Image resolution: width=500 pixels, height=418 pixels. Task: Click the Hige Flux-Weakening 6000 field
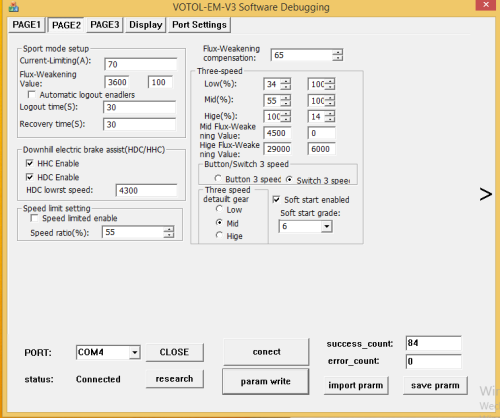click(x=321, y=149)
